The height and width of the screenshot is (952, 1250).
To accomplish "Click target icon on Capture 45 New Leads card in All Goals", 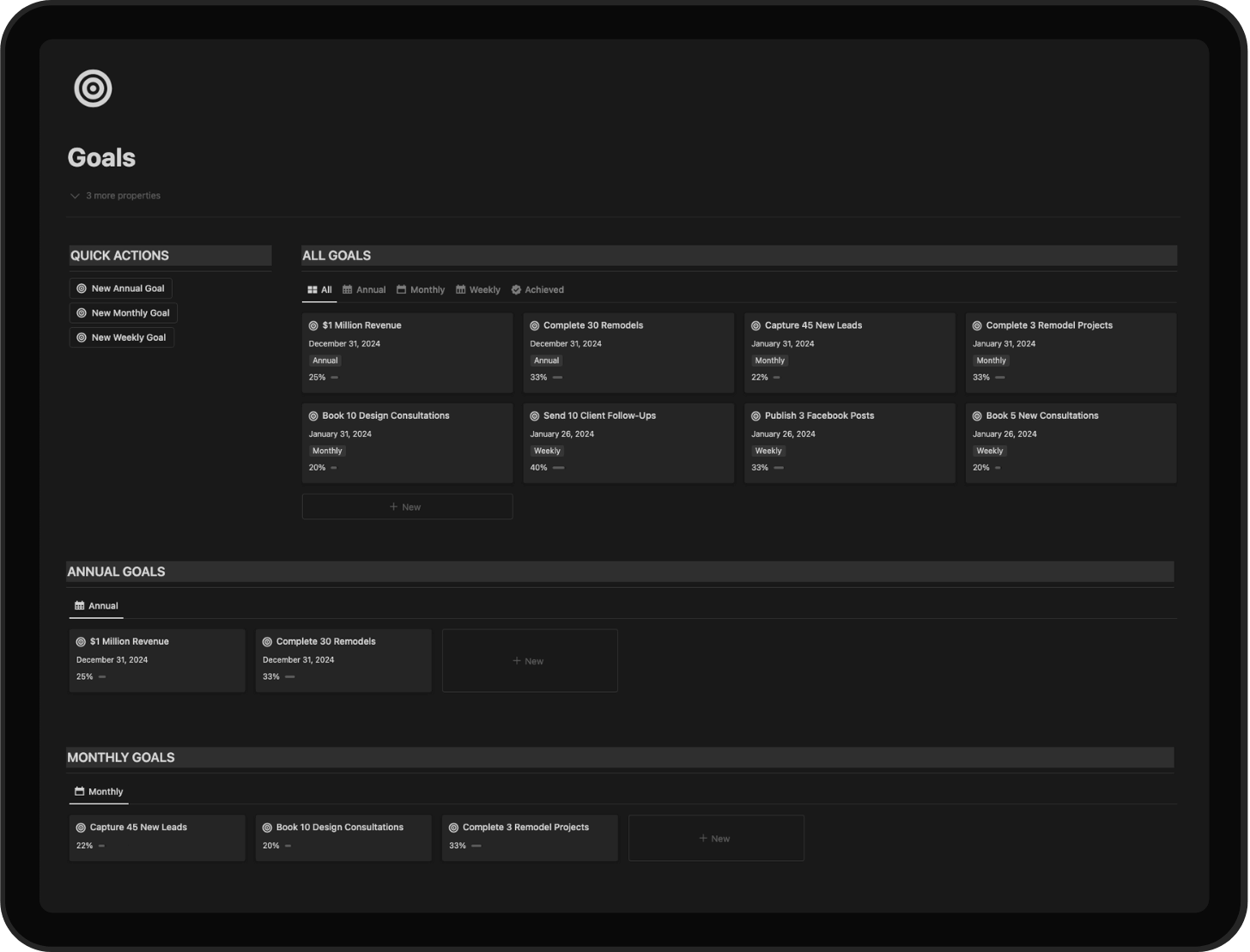I will (755, 326).
